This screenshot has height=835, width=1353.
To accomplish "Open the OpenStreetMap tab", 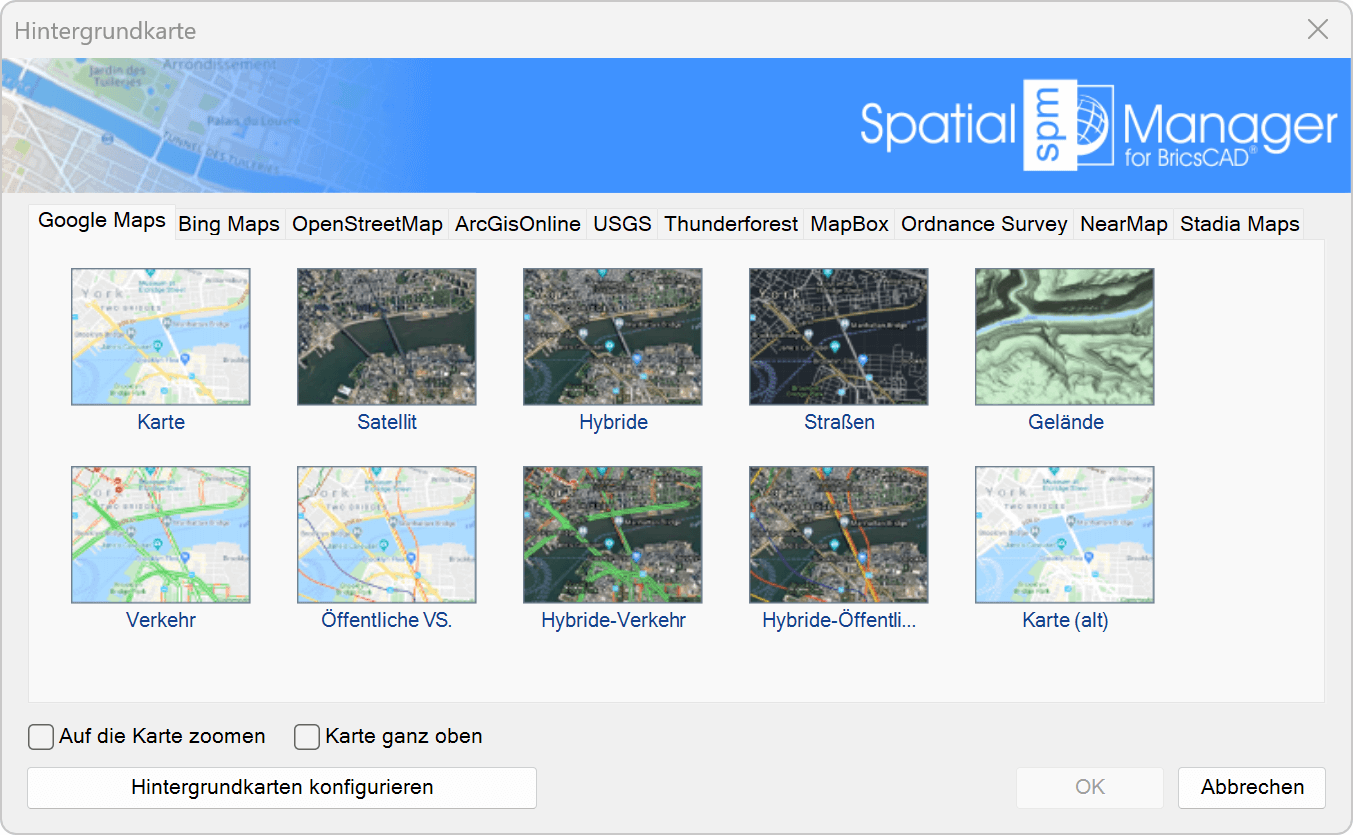I will tap(367, 224).
